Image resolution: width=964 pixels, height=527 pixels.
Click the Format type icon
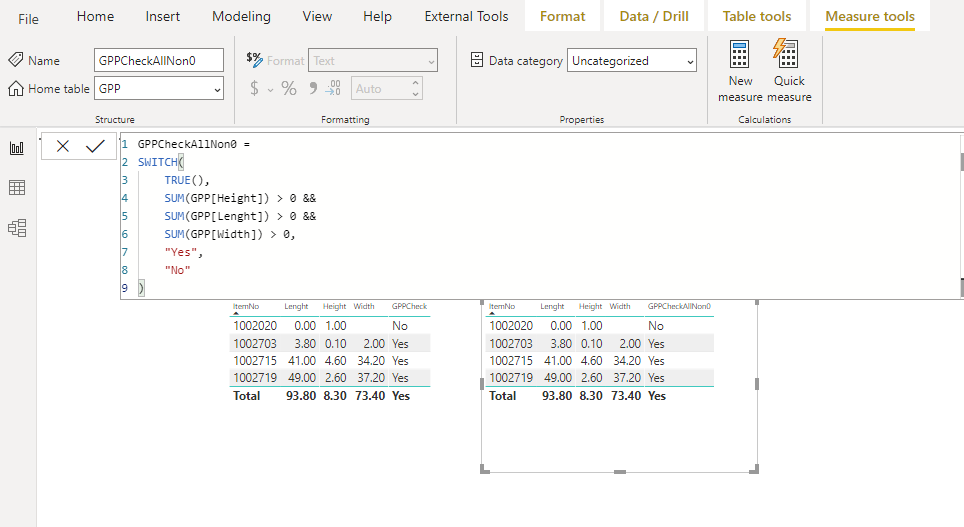[254, 60]
